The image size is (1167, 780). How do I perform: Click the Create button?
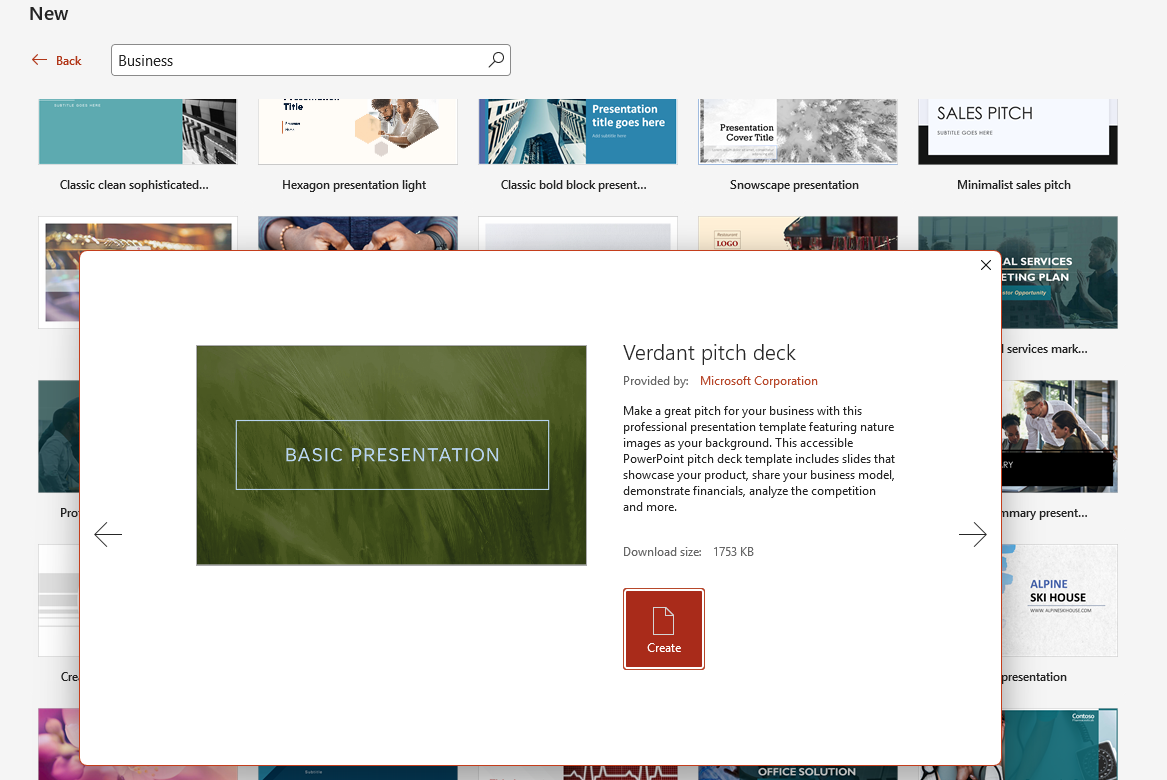(x=664, y=629)
